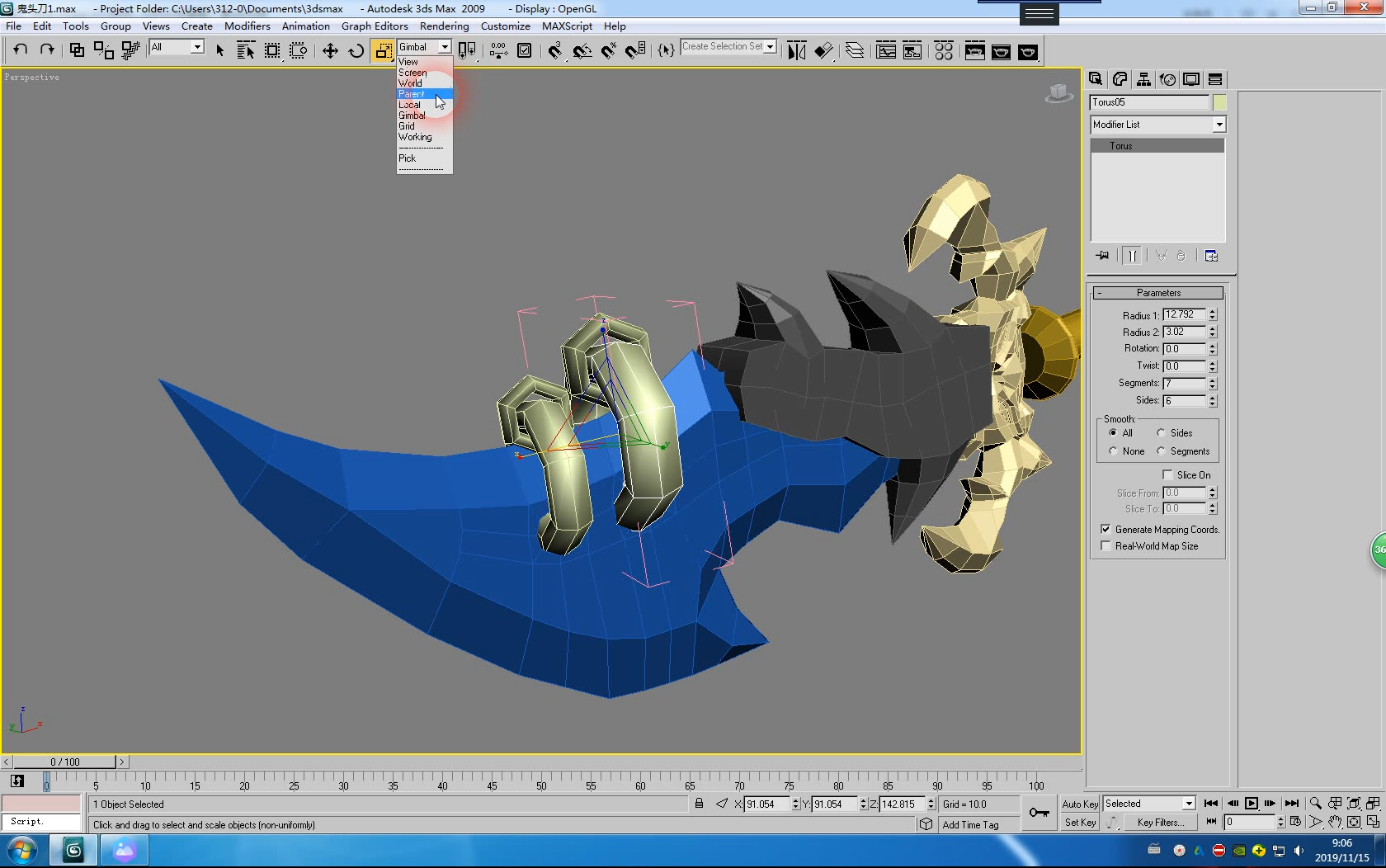This screenshot has width=1386, height=868.
Task: Toggle the Percent Snap magnet icon
Action: coord(609,50)
